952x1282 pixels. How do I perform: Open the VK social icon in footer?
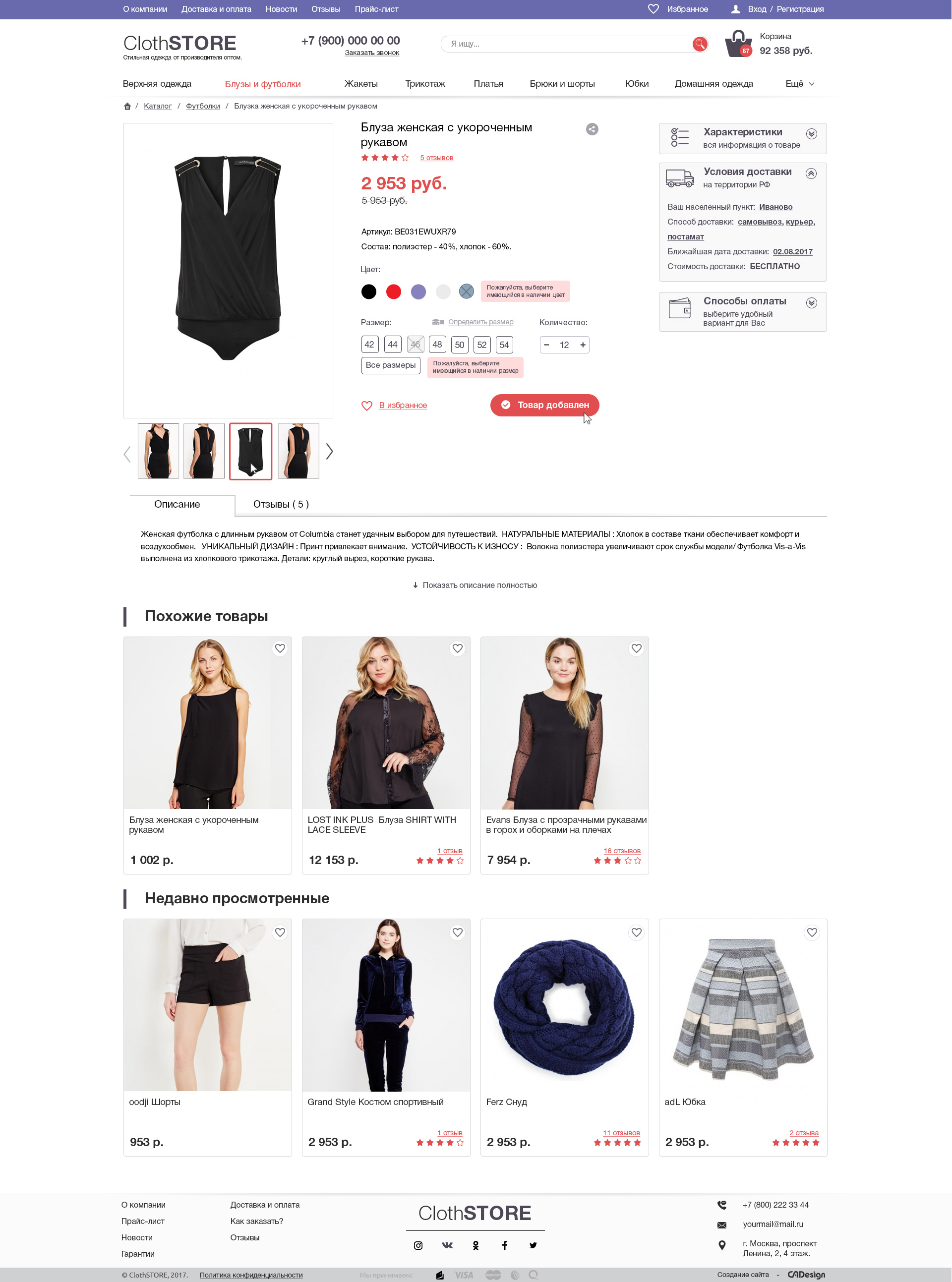(447, 1245)
